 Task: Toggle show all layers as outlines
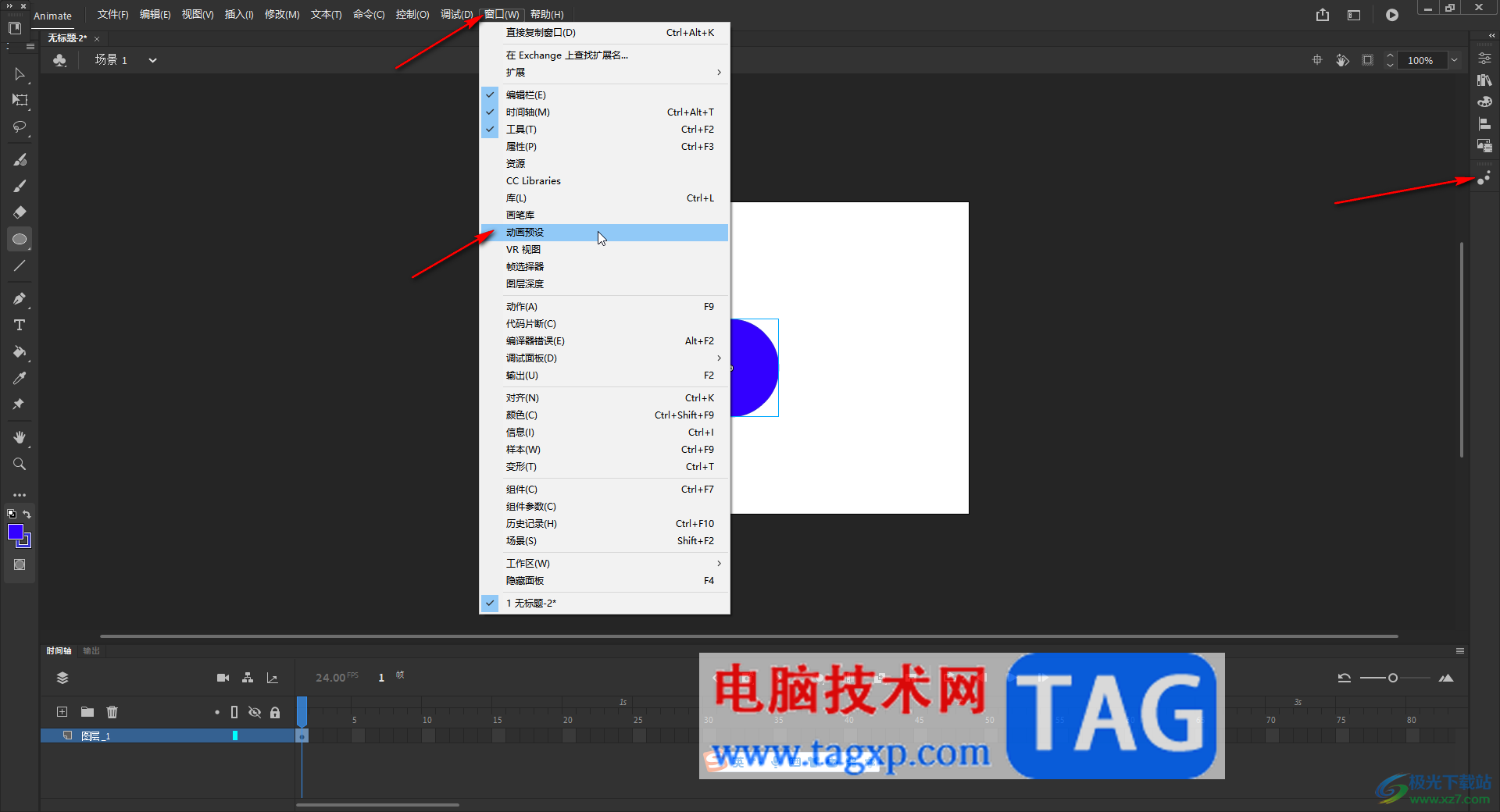point(234,712)
